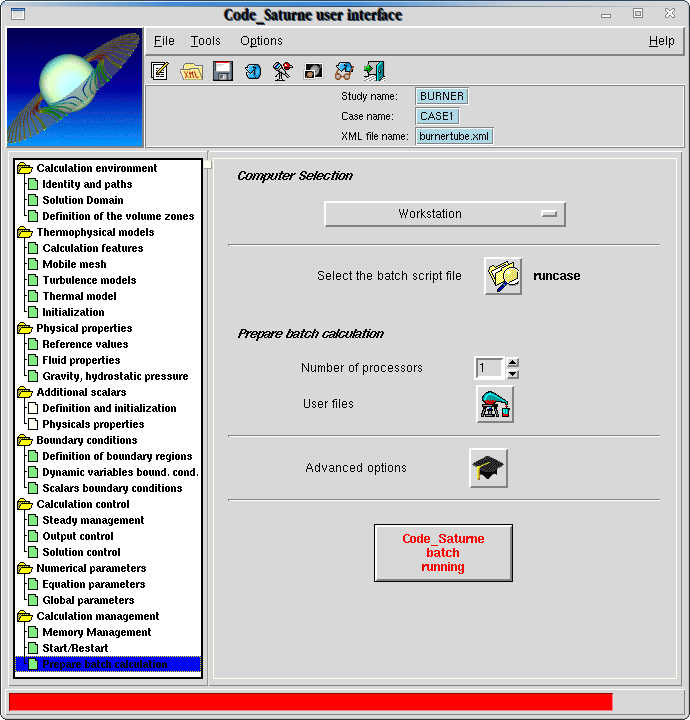Click the eyeglasses icon in toolbar
The image size is (690, 720).
(343, 71)
